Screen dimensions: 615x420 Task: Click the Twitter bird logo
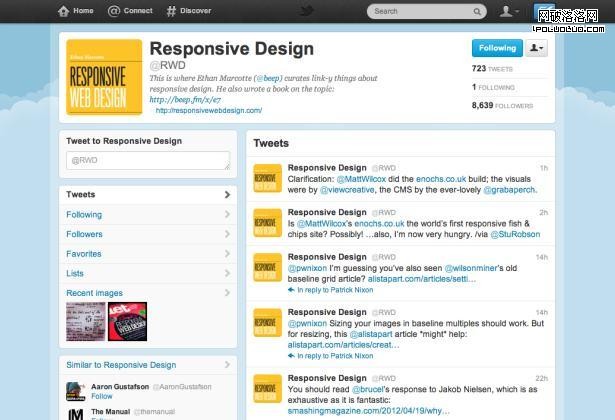[x=308, y=11]
